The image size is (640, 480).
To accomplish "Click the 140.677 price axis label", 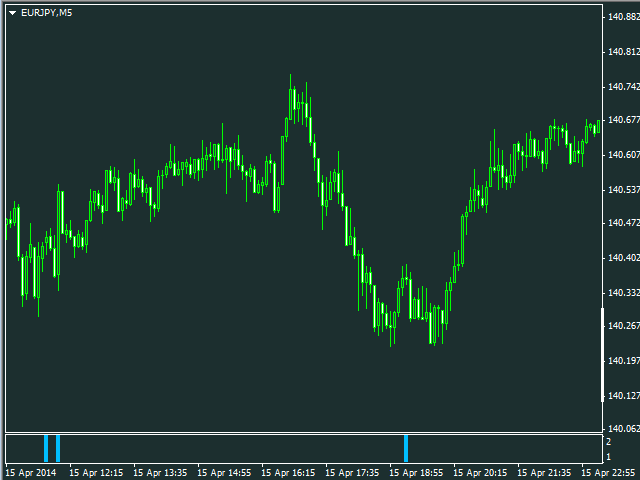I will (624, 120).
